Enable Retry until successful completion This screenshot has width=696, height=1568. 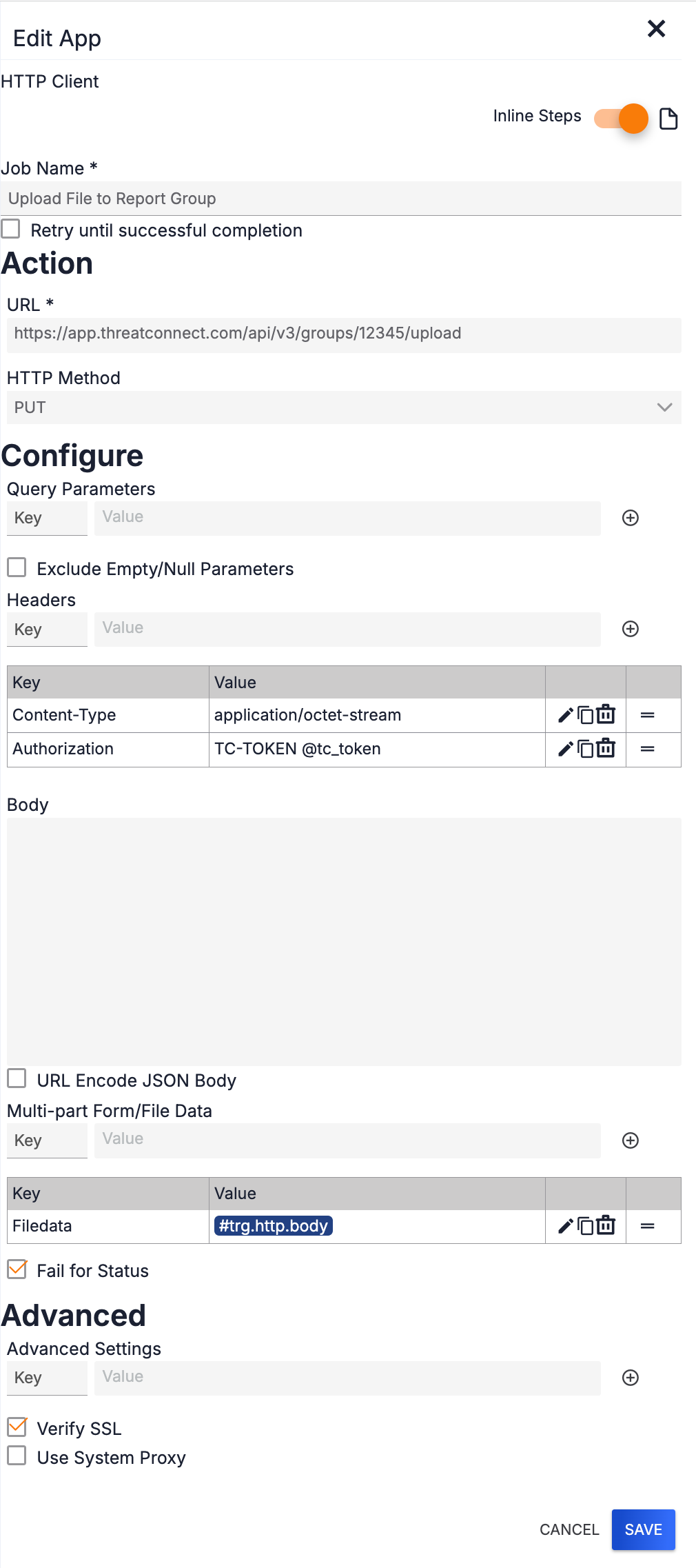(12, 230)
